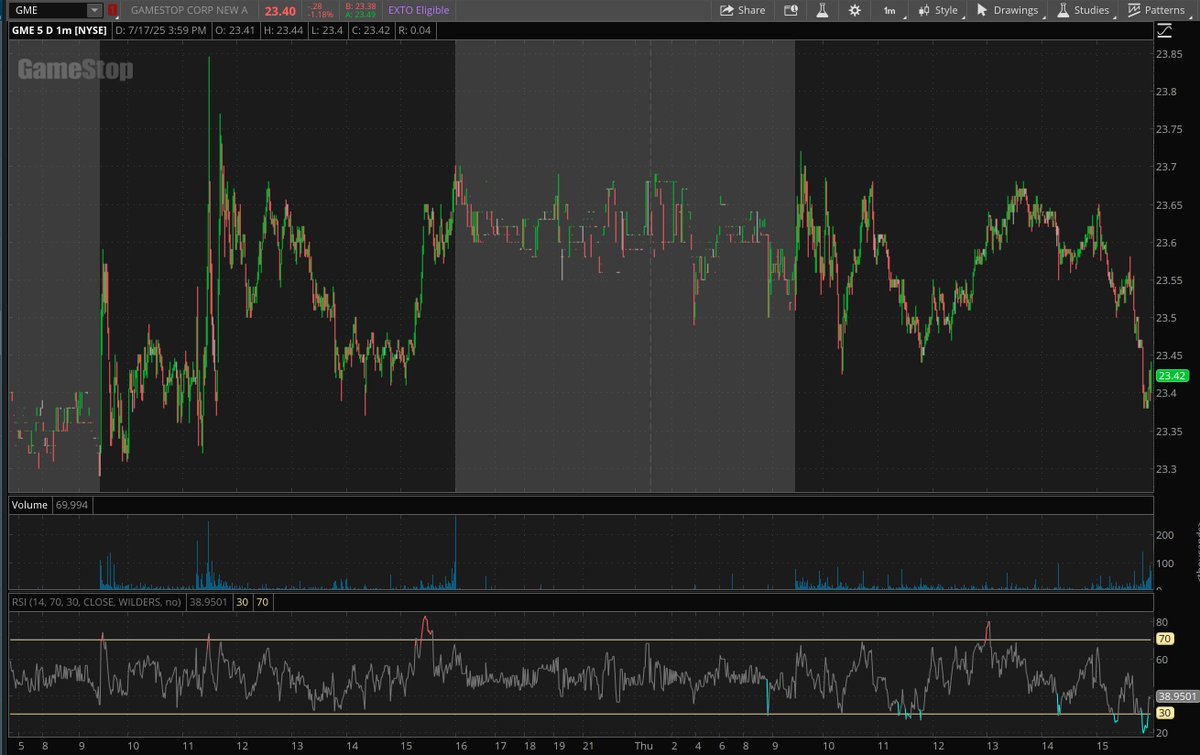The height and width of the screenshot is (755, 1200).
Task: Click the O: 23.41 open value
Action: pos(234,30)
